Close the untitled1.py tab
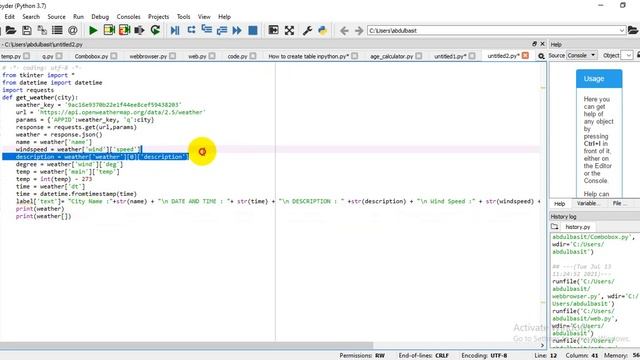Viewport: 640px width, 360px height. (472, 56)
